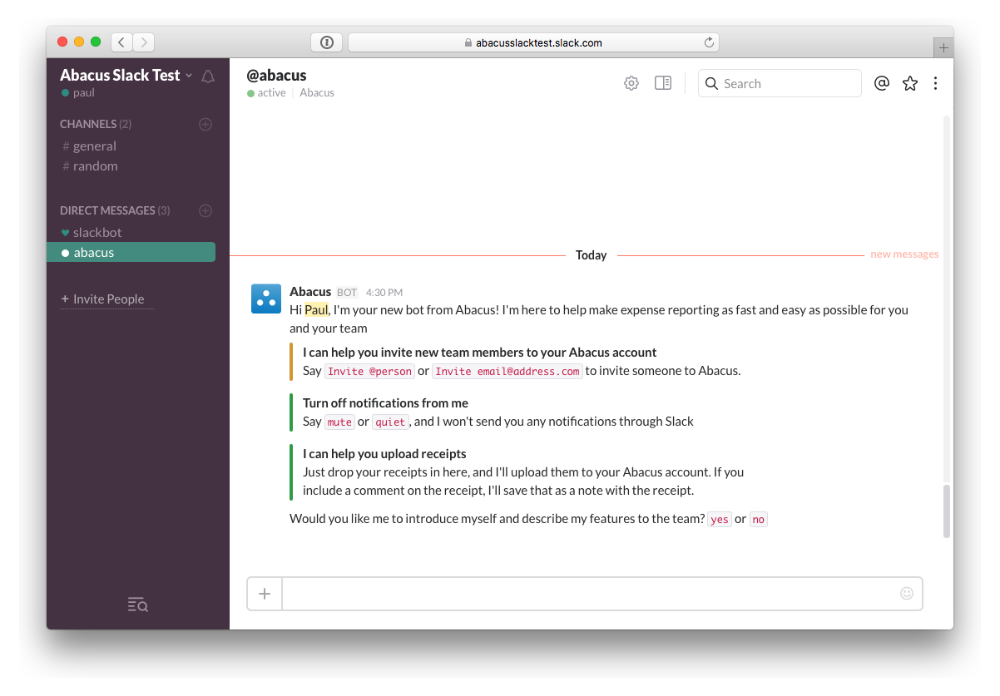
Task: Open starred items with star icon
Action: coord(910,83)
